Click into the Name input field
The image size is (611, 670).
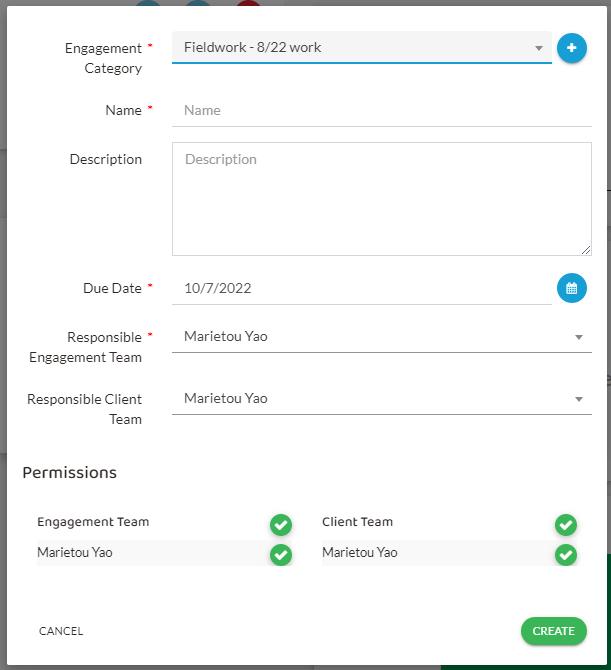380,110
